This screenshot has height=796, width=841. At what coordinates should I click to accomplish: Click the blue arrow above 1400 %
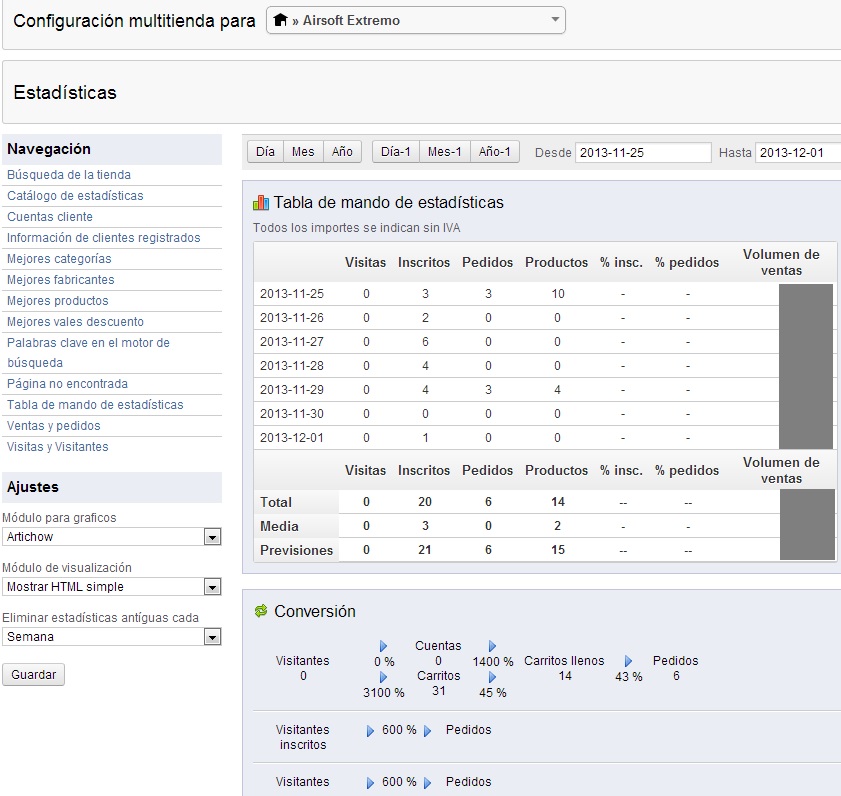(x=492, y=647)
